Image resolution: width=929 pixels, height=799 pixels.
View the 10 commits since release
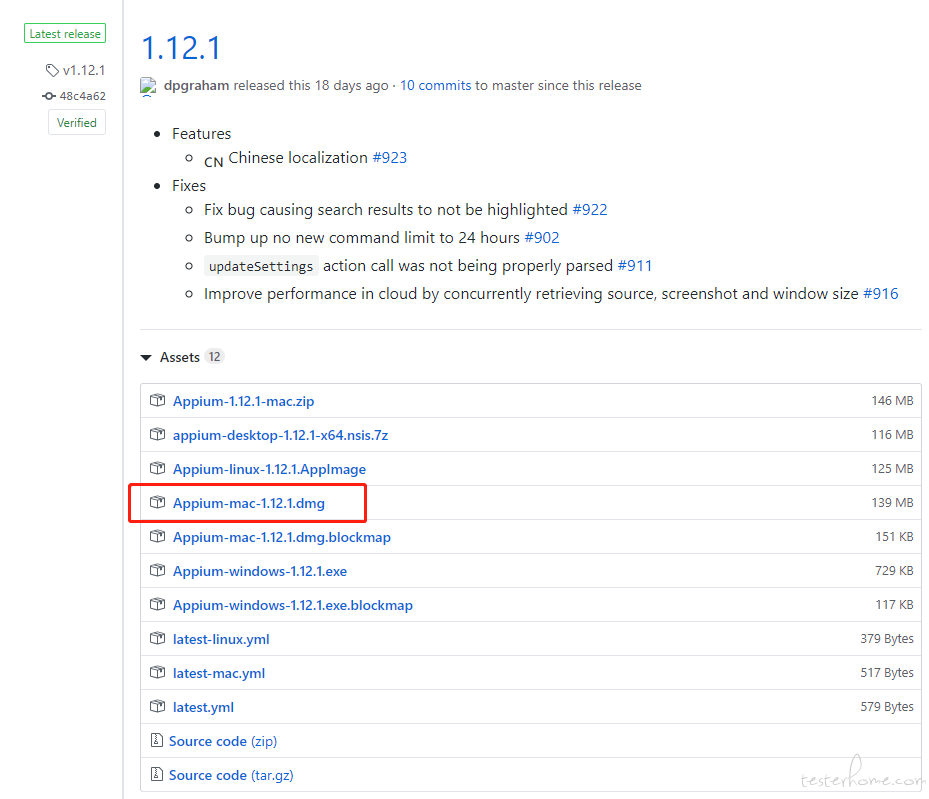(435, 85)
